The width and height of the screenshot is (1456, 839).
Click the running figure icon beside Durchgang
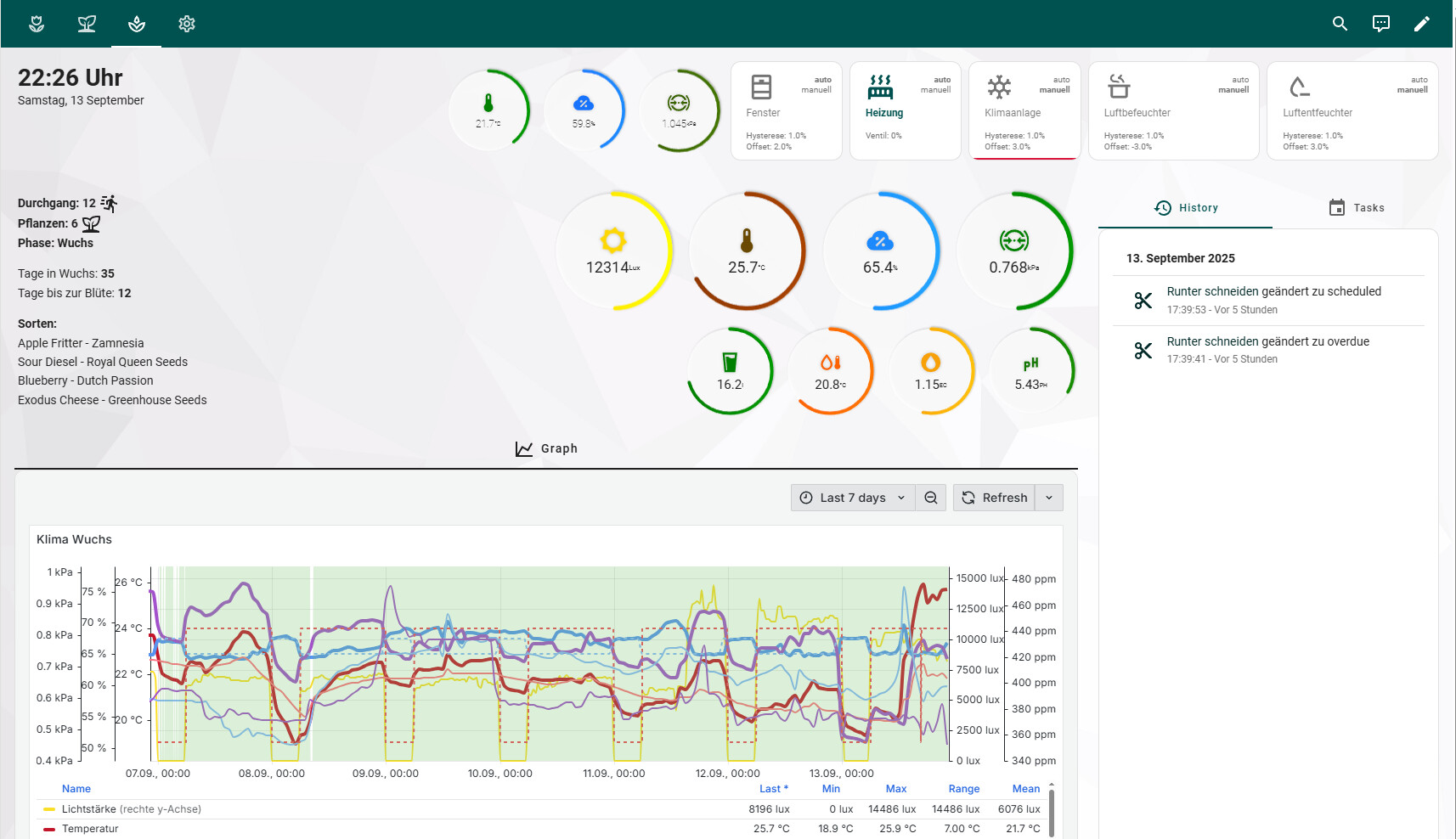[x=109, y=203]
